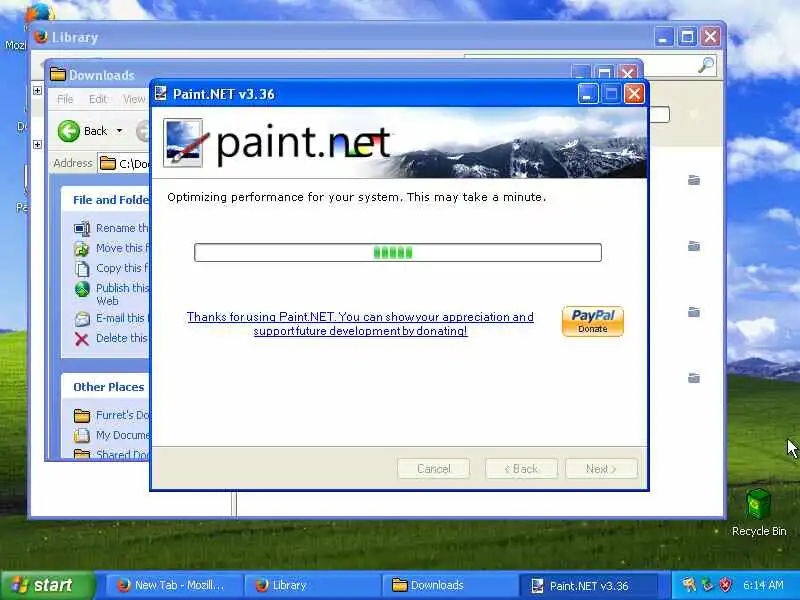Open the Edit menu in Downloads window
The height and width of the screenshot is (600, 800).
click(97, 99)
